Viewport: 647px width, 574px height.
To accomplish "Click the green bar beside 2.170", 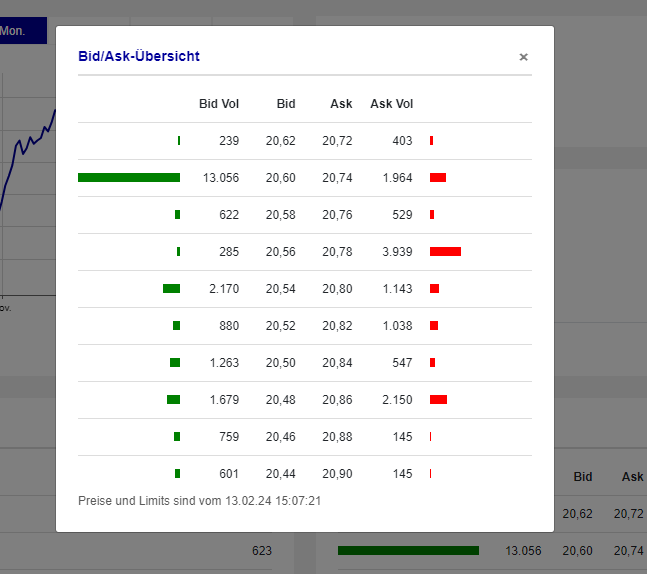I will point(171,288).
